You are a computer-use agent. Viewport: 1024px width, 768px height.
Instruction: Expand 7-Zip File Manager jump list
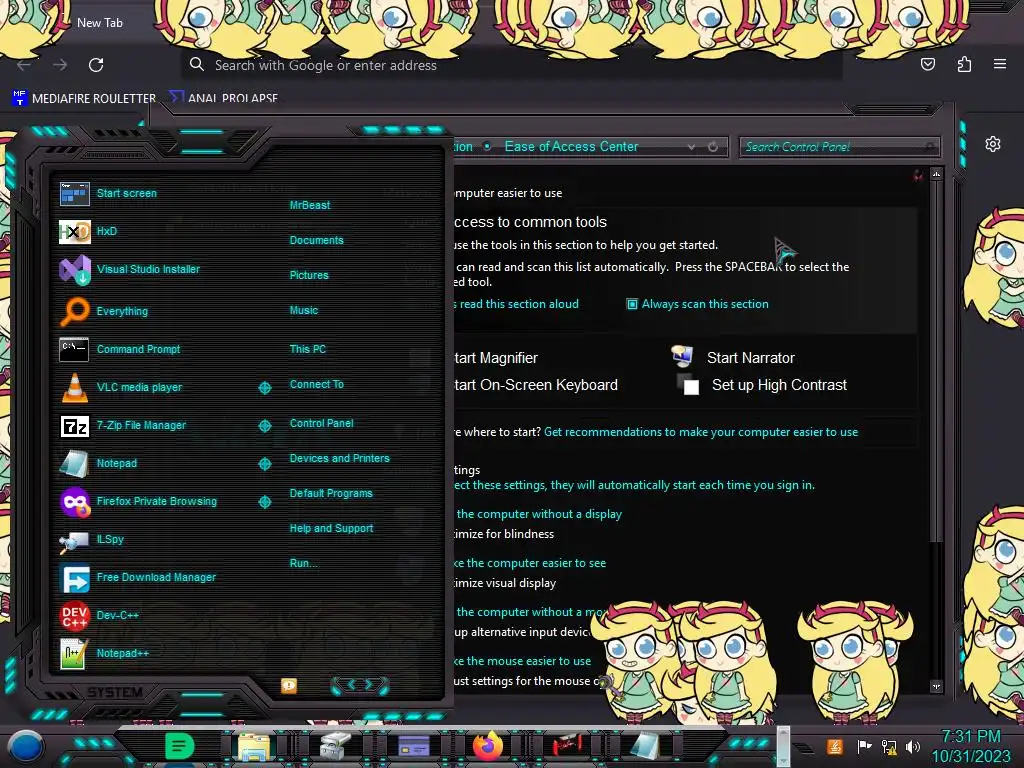click(264, 426)
